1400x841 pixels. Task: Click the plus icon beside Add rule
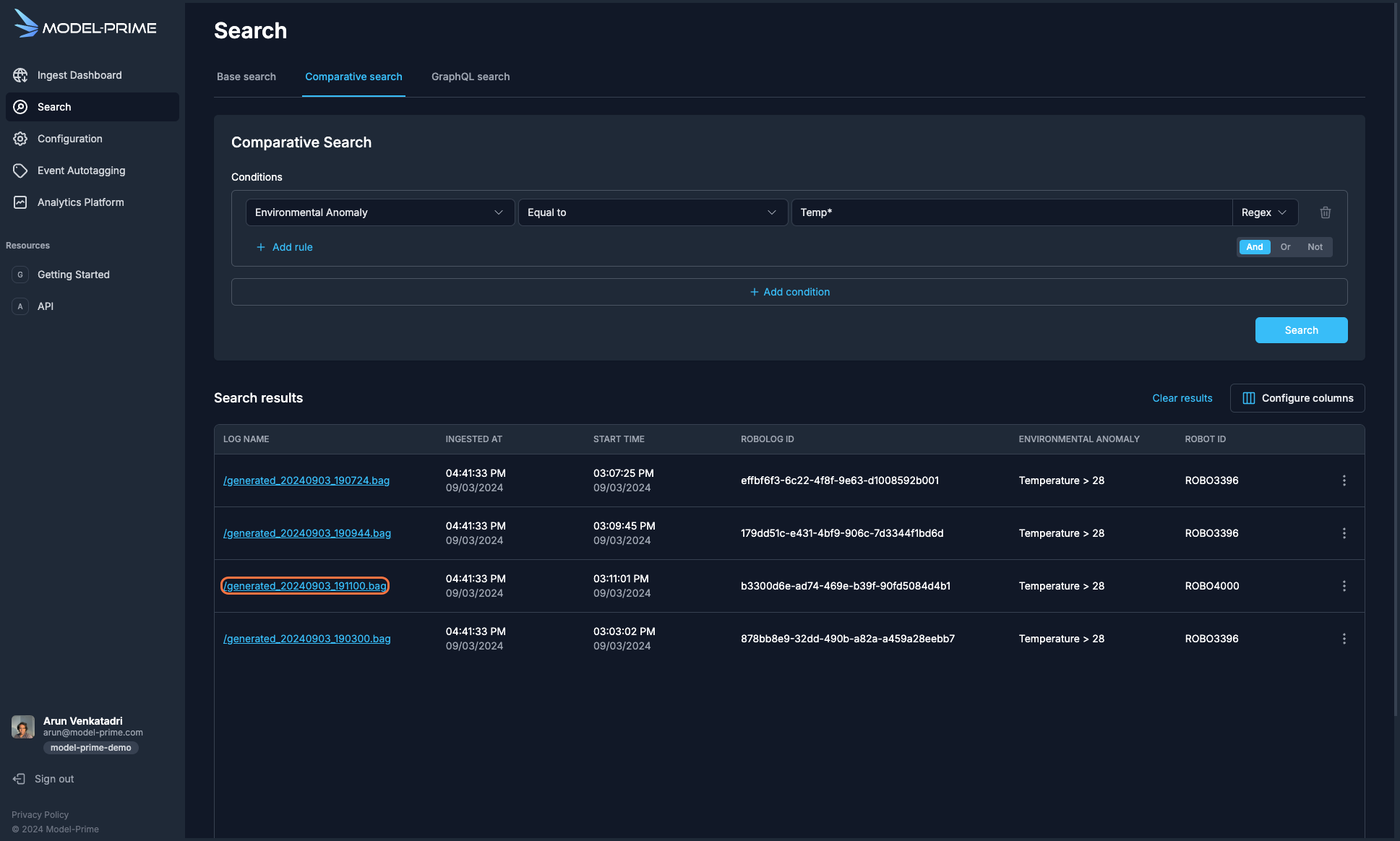tap(261, 247)
